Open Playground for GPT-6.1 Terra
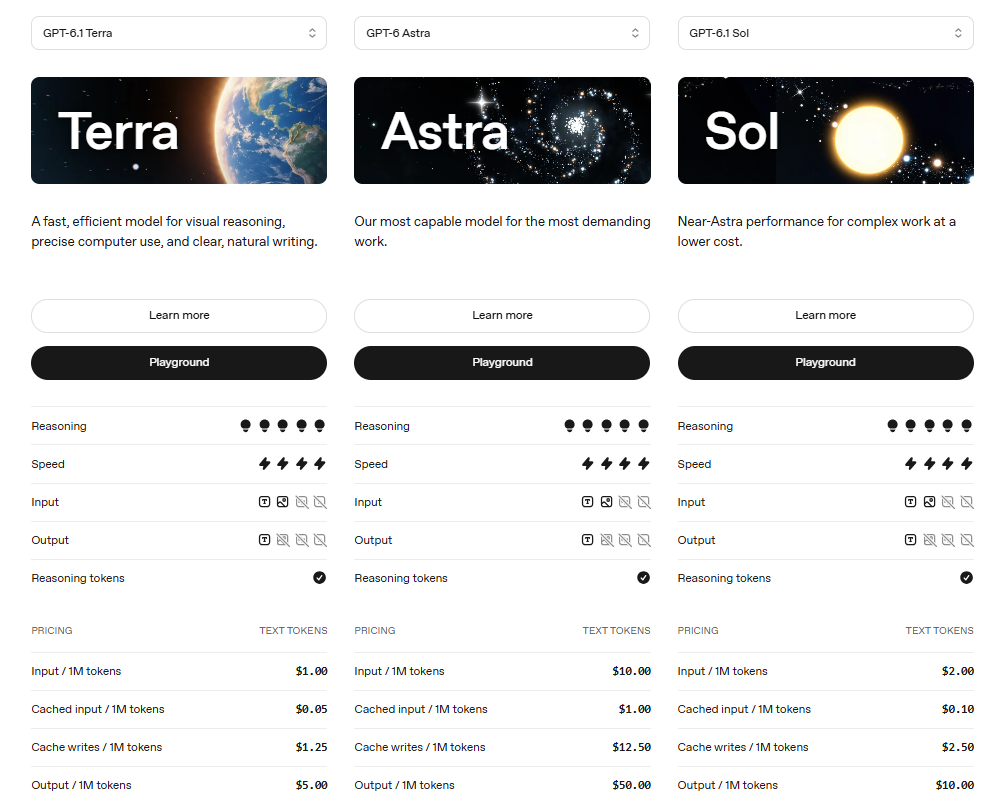The width and height of the screenshot is (999, 812). click(x=179, y=363)
